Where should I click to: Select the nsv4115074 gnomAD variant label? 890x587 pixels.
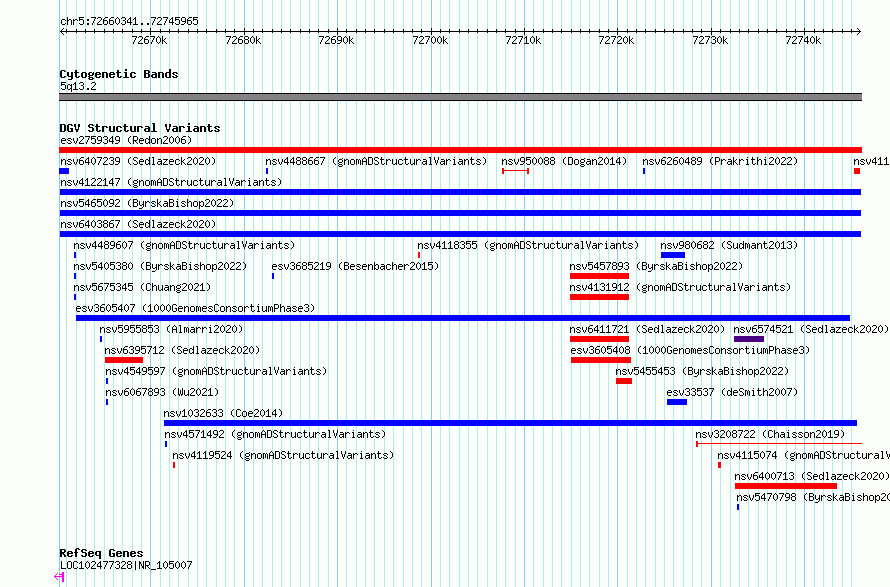pos(803,455)
